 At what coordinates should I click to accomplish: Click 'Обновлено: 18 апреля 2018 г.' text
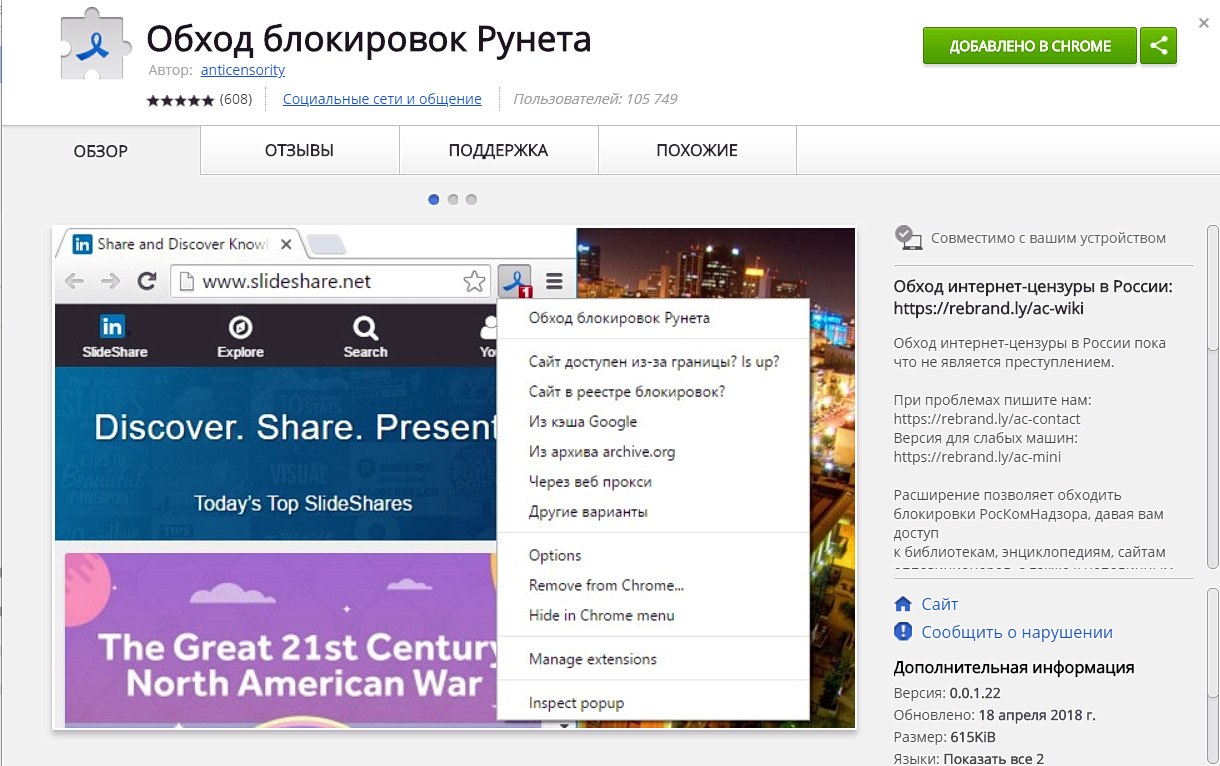[x=994, y=715]
